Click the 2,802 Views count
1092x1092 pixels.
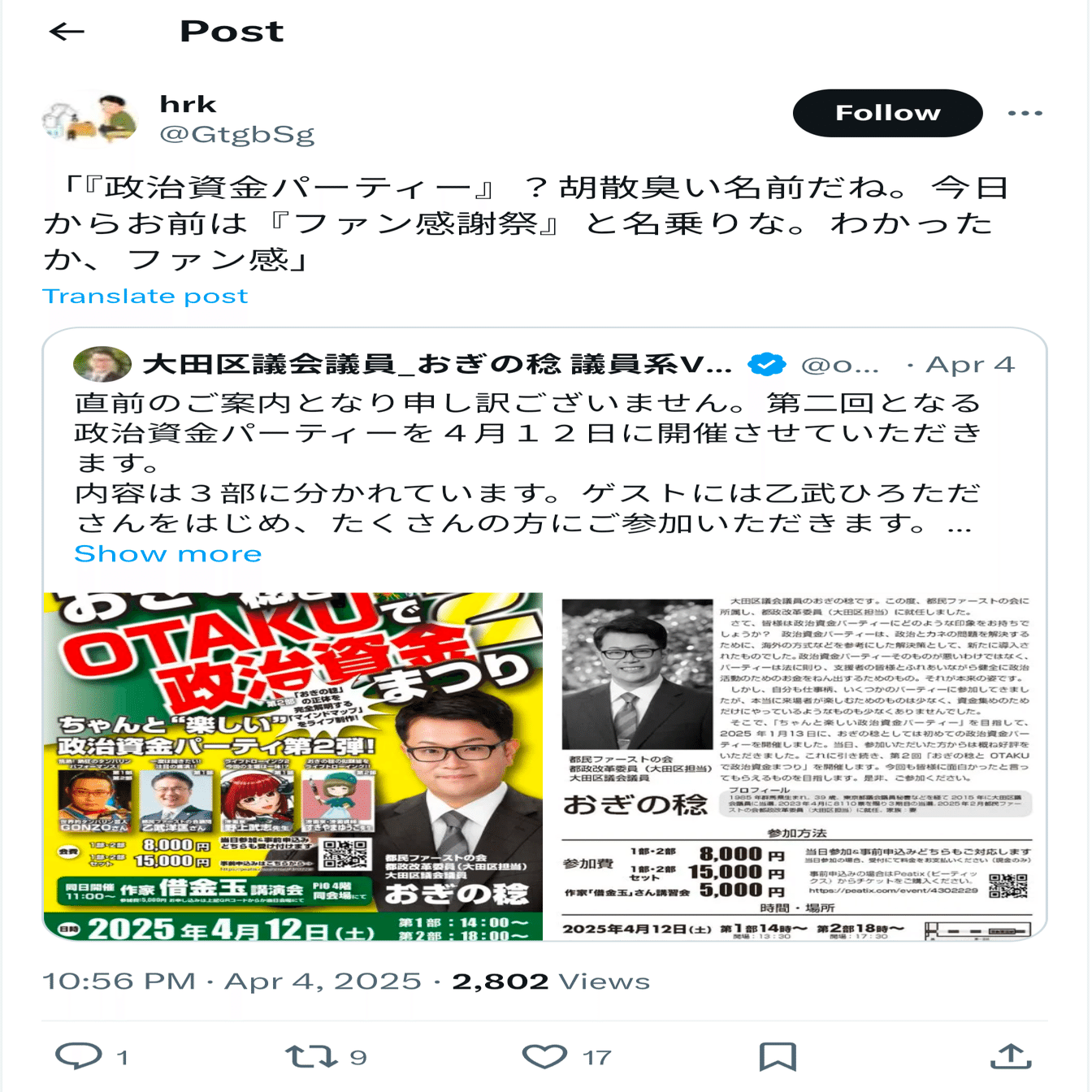pos(551,981)
